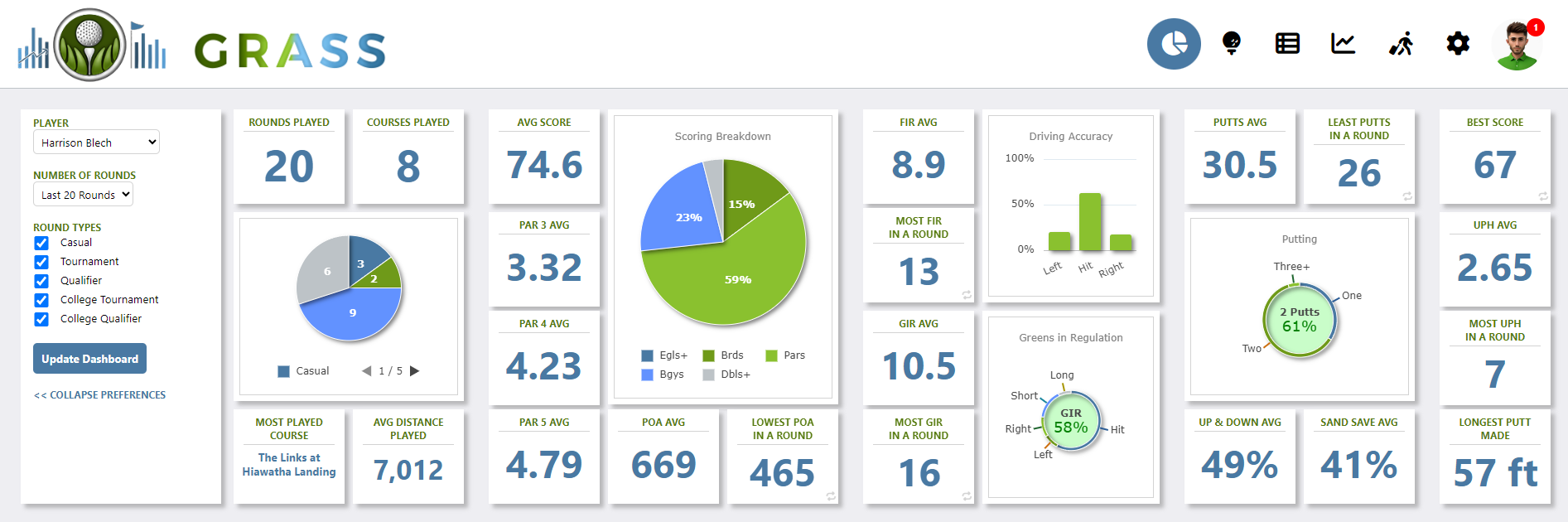
Task: Click the Pars legend color swatch
Action: [x=771, y=355]
